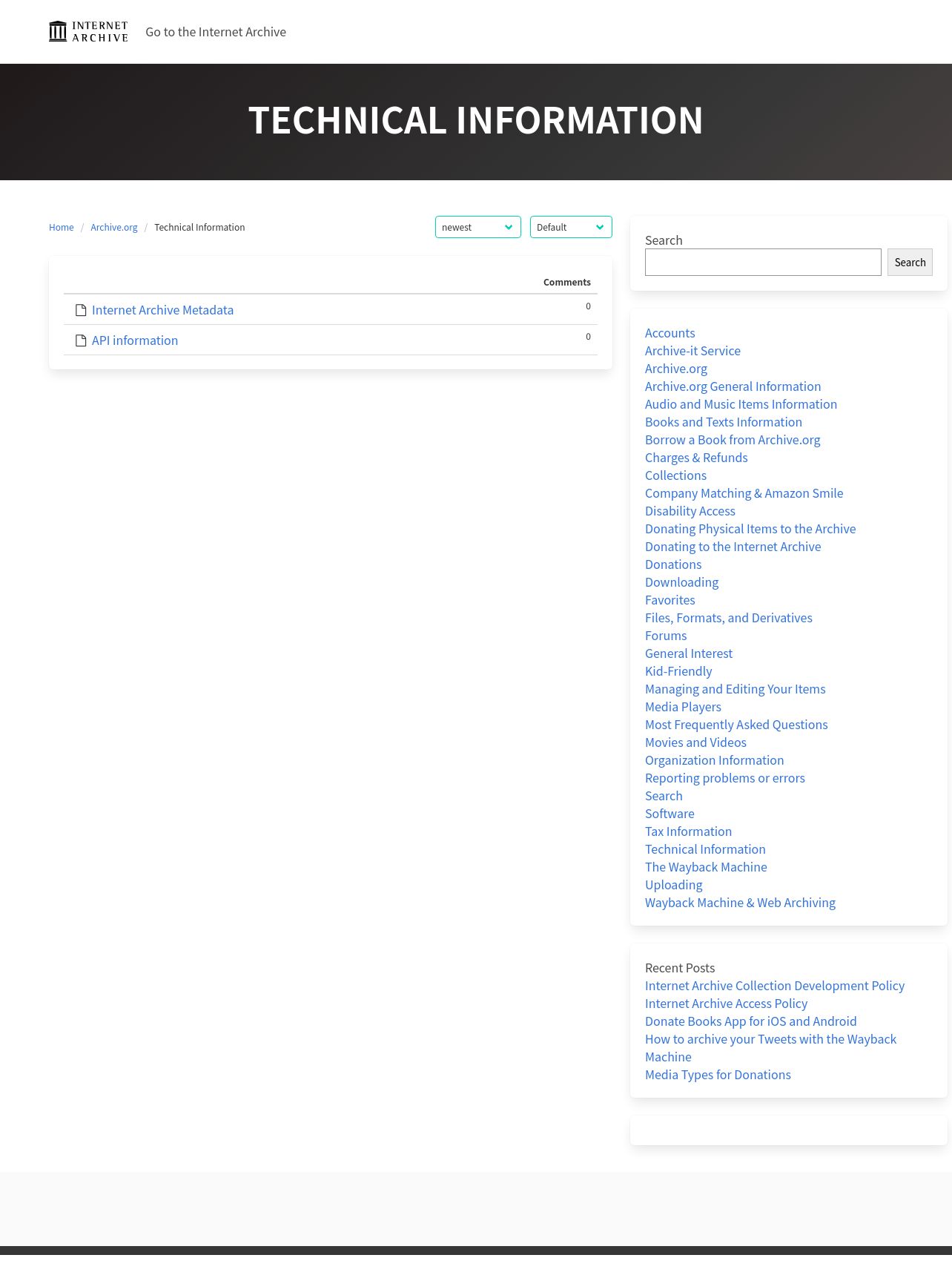Open Reporting problems or errors
The image size is (952, 1275).
725,778
